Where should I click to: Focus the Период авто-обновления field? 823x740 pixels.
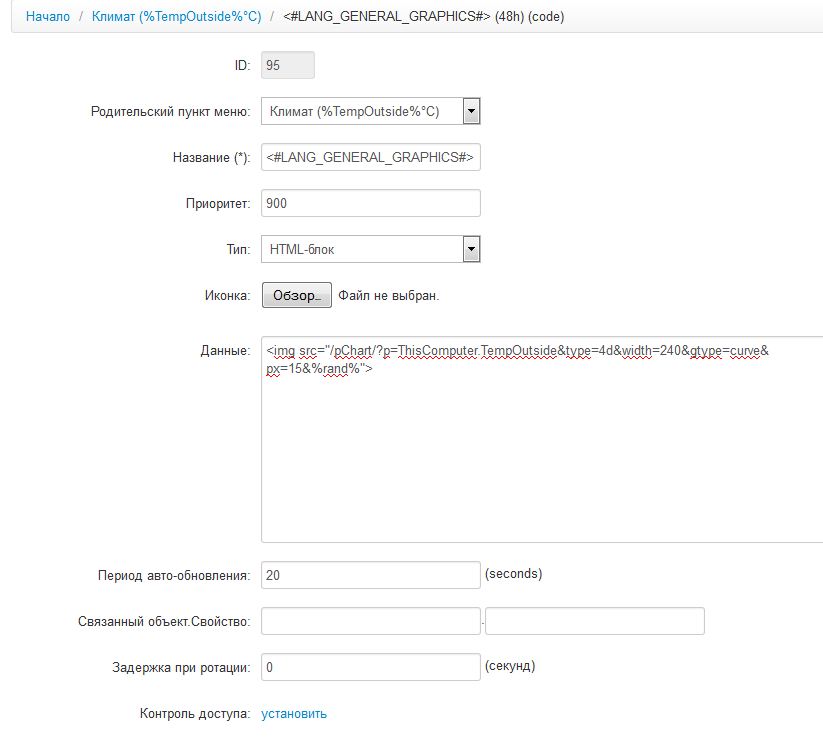(x=370, y=575)
